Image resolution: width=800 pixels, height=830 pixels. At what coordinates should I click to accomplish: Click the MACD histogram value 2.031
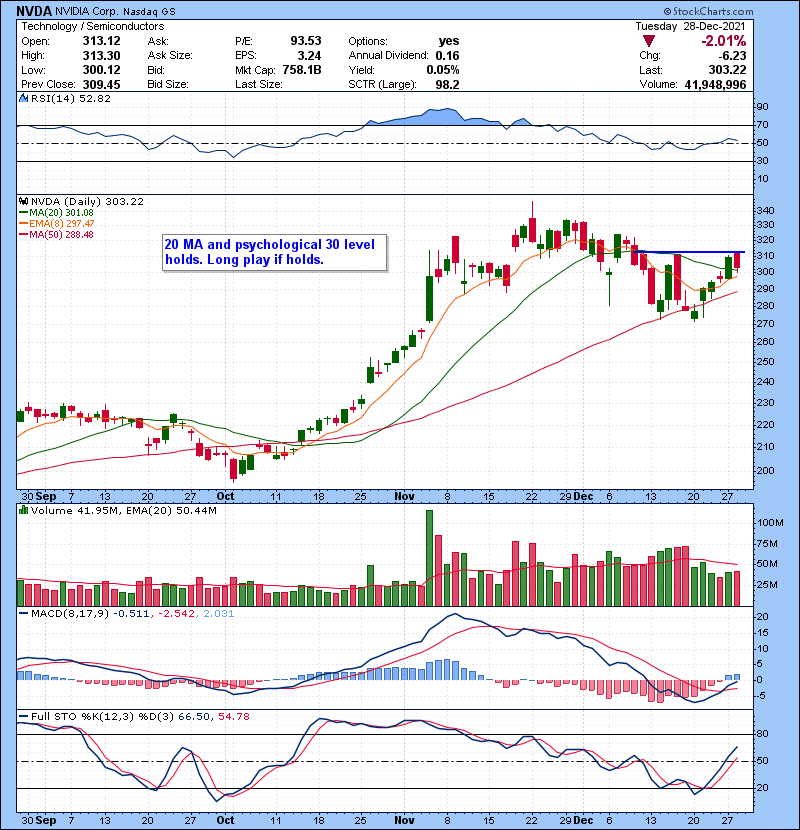[x=219, y=614]
